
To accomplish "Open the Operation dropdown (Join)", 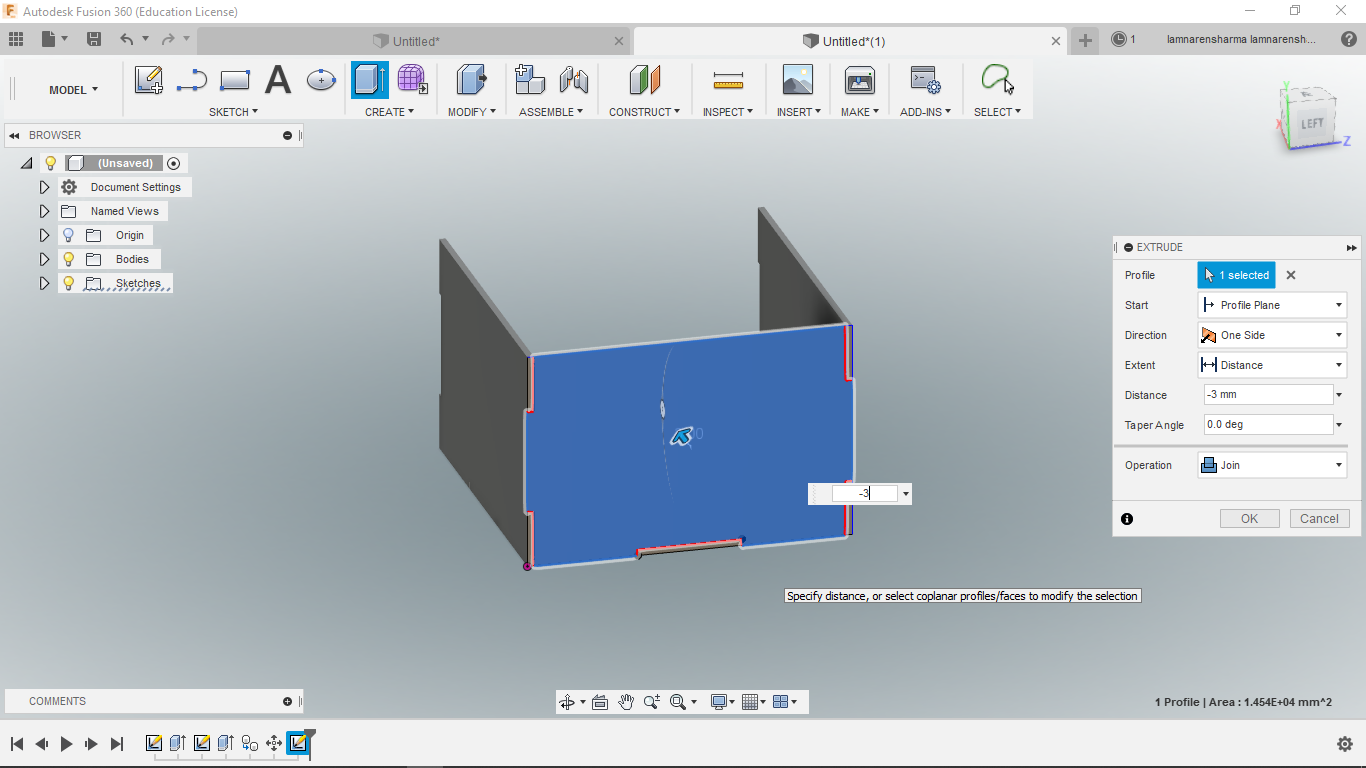I will coord(1272,465).
